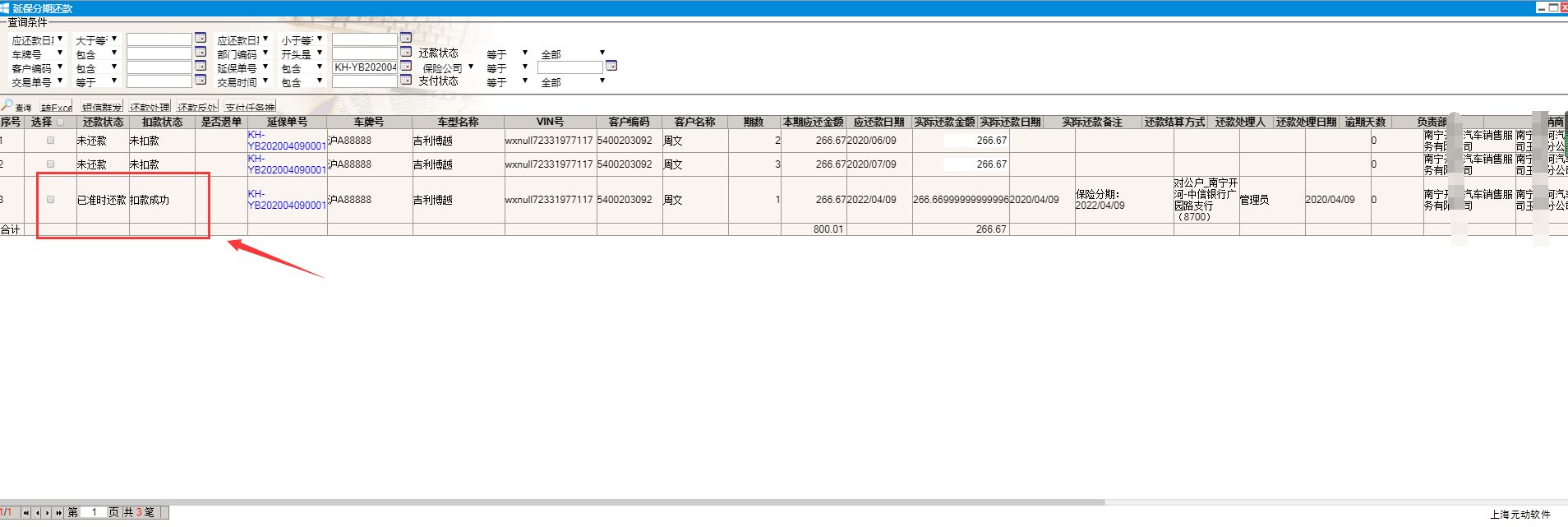
Task: Click the page number input field
Action: click(x=94, y=512)
